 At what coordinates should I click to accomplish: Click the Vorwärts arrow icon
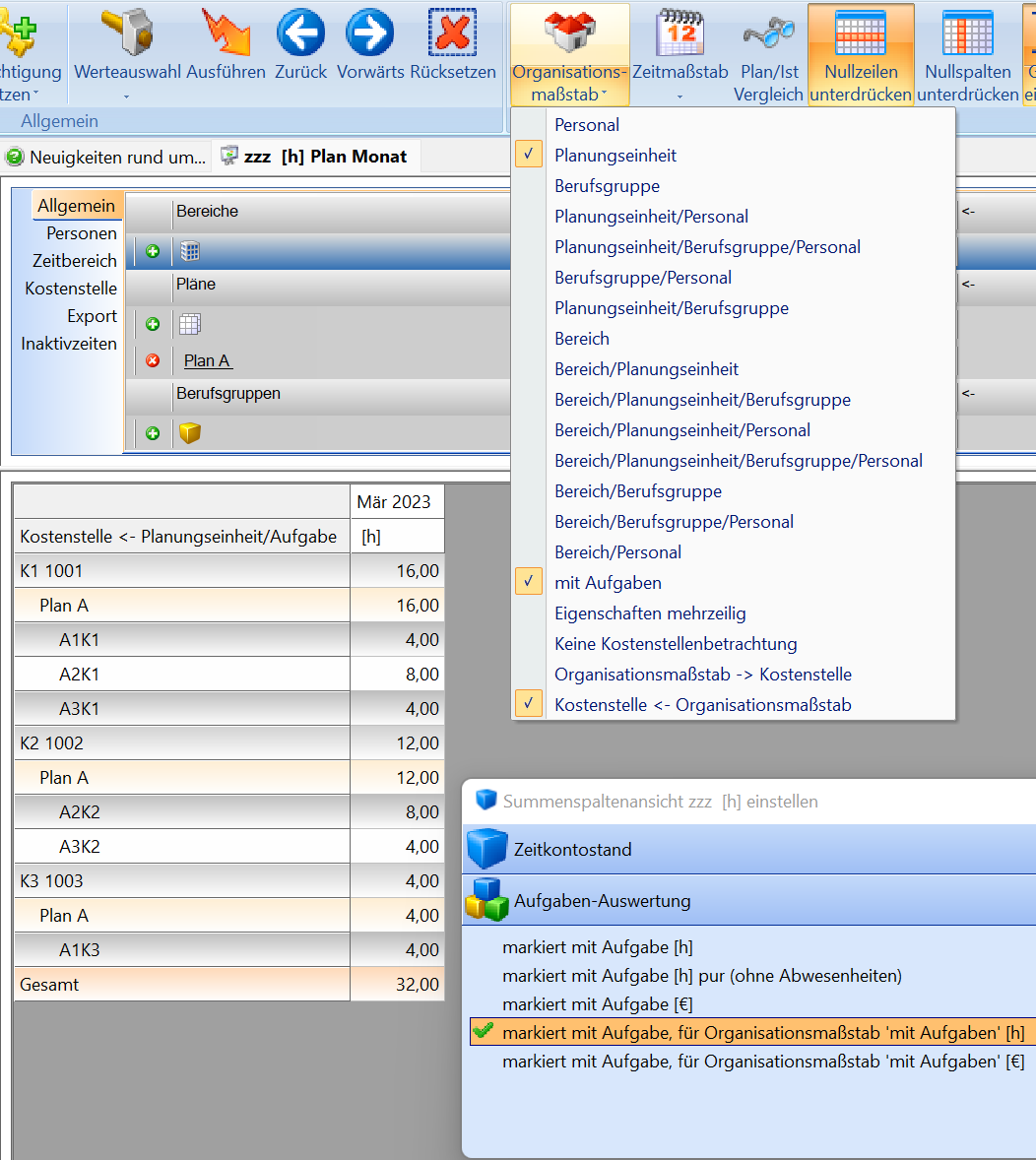point(370,34)
